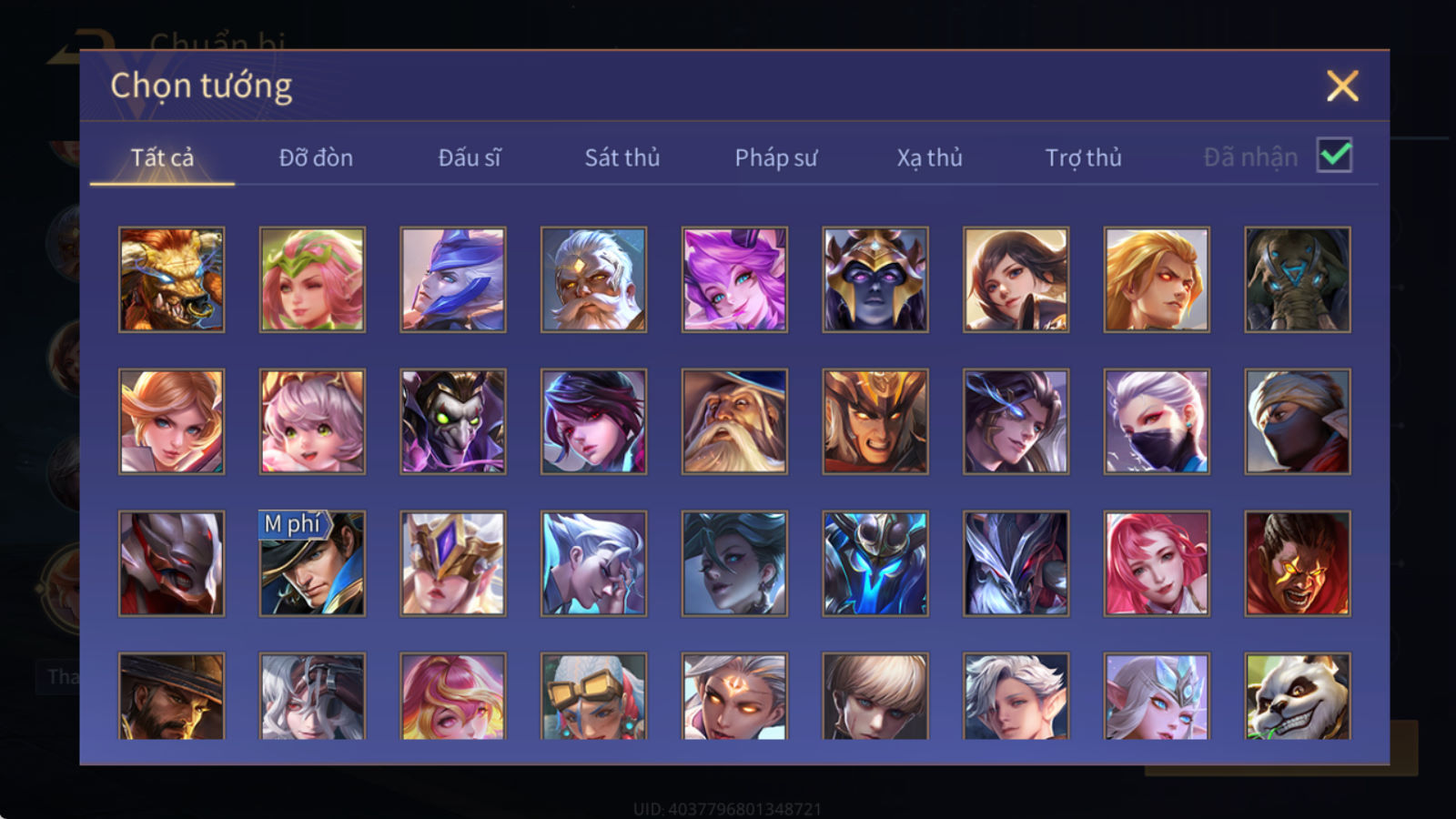Select the golden lion beast hero portrait
1456x819 pixels.
pos(171,279)
